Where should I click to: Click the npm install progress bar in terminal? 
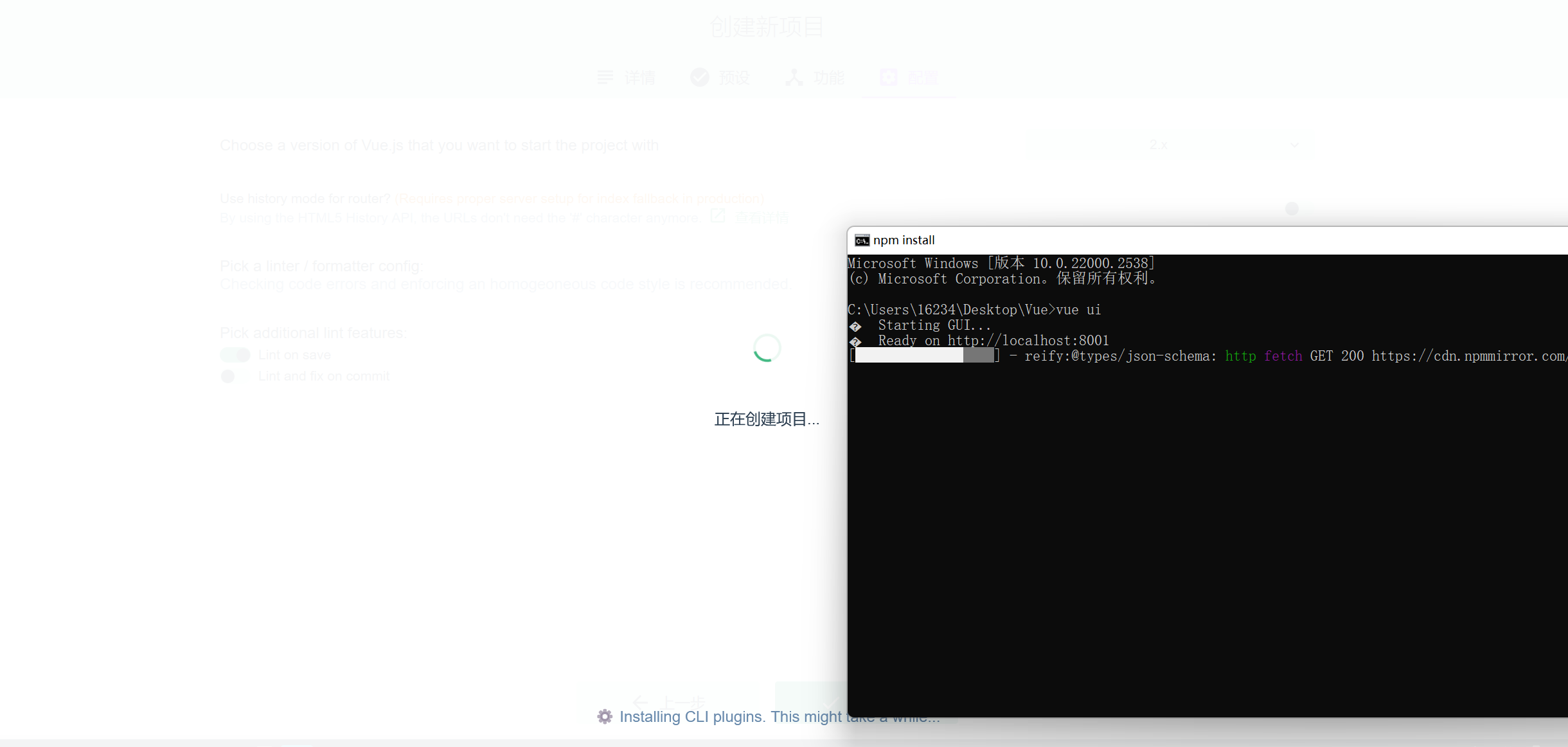(924, 355)
